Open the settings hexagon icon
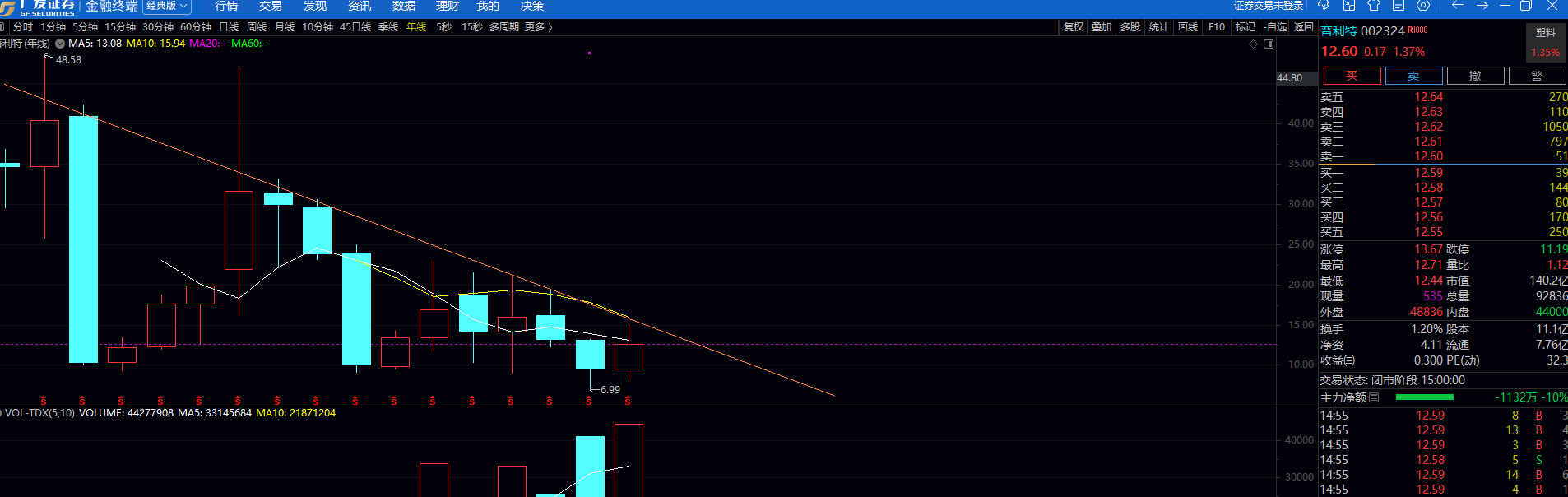The width and height of the screenshot is (1568, 497). point(1423,5)
